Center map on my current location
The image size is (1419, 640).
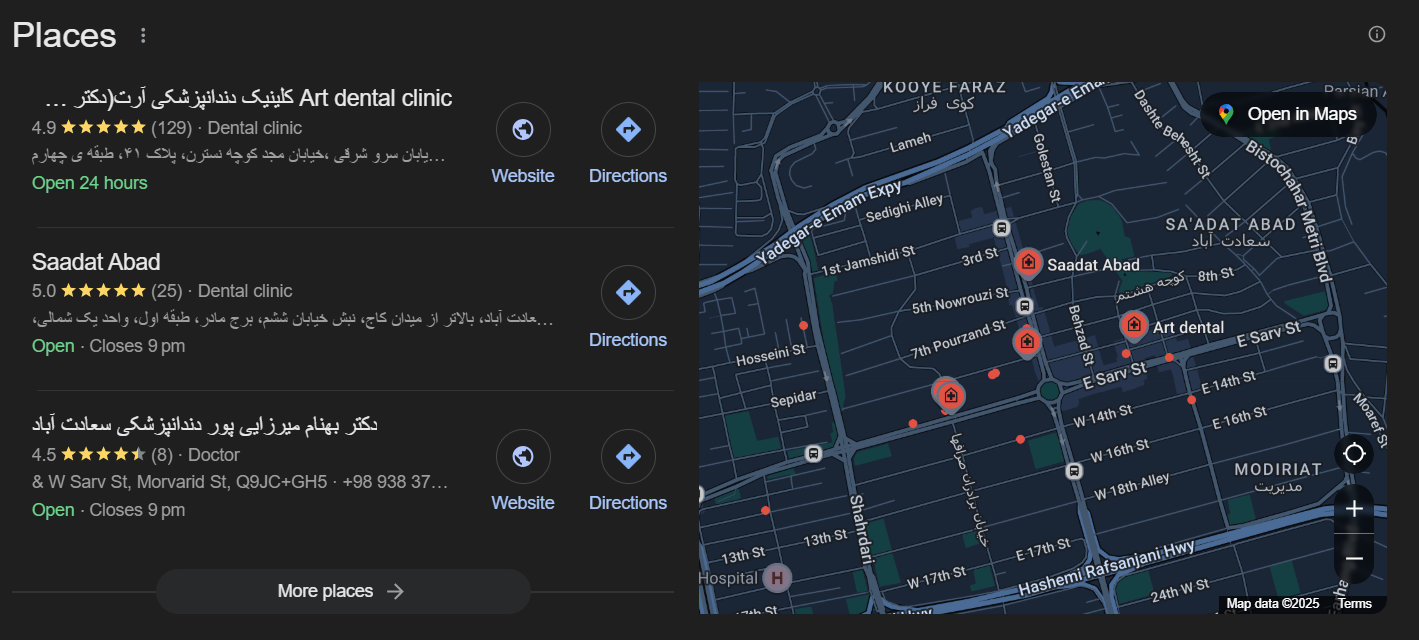pos(1354,454)
